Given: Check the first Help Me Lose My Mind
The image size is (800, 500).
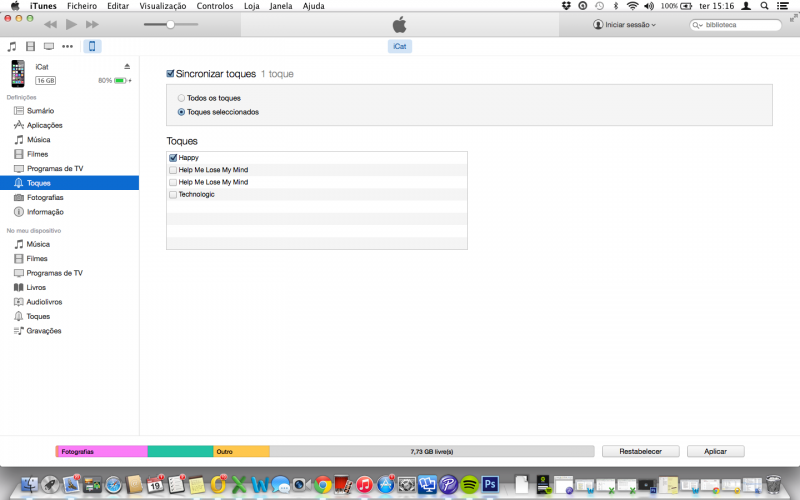Looking at the screenshot, I should (173, 170).
